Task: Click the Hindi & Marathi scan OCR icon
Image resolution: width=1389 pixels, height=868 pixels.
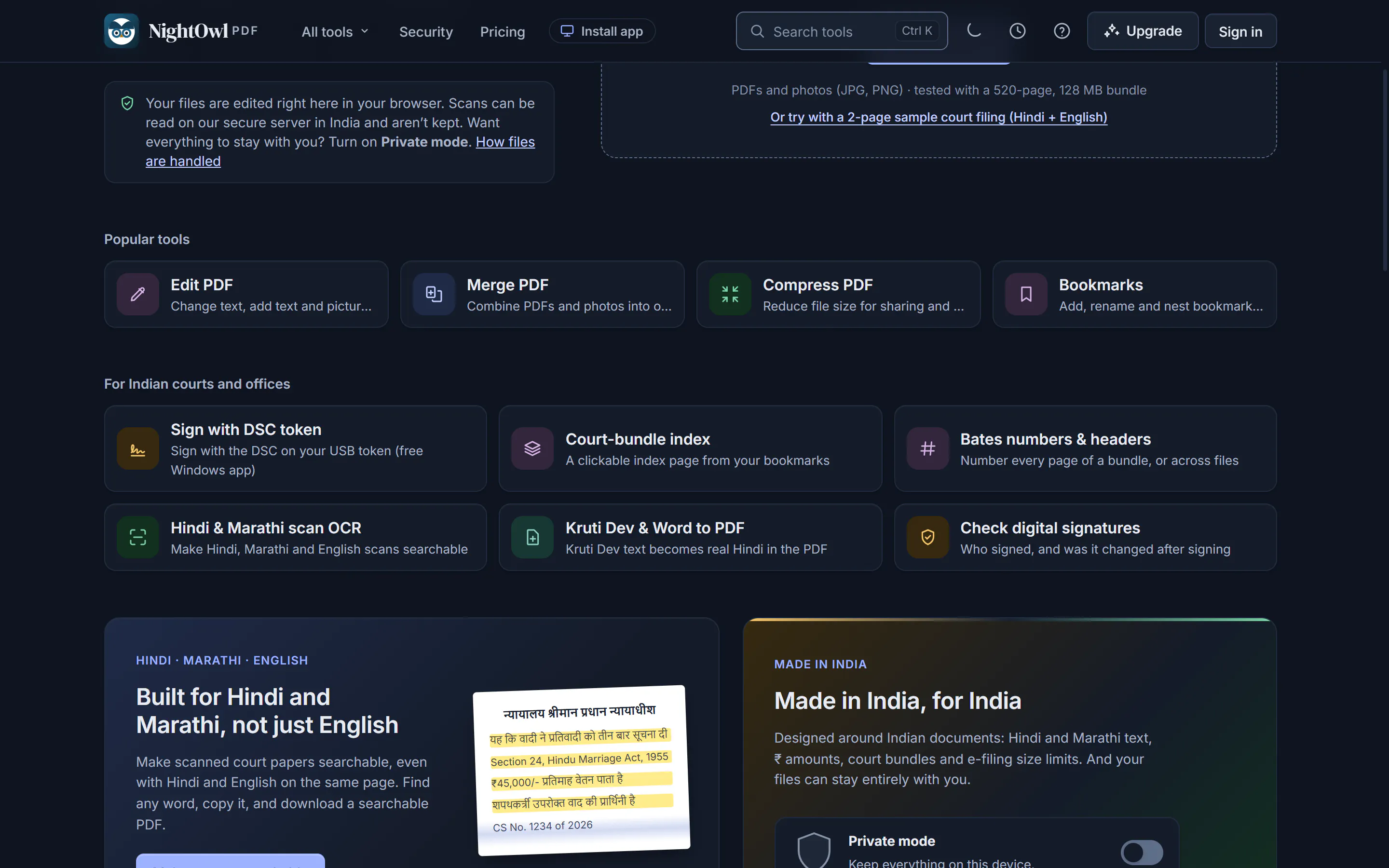Action: (x=138, y=537)
